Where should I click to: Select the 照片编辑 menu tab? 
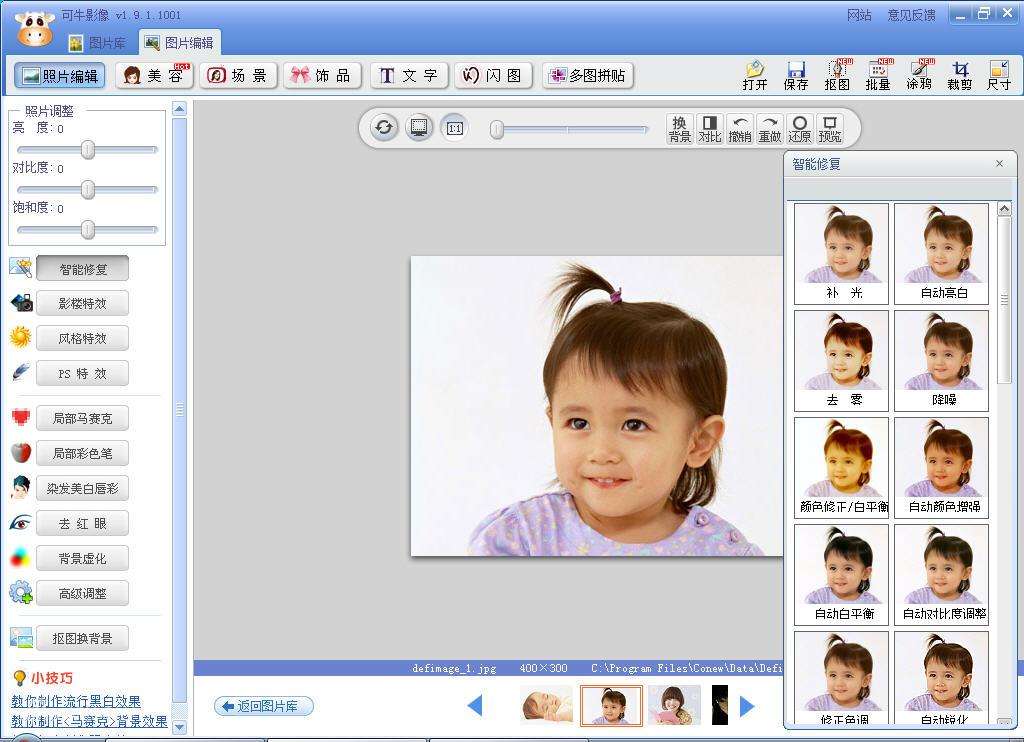[x=59, y=76]
